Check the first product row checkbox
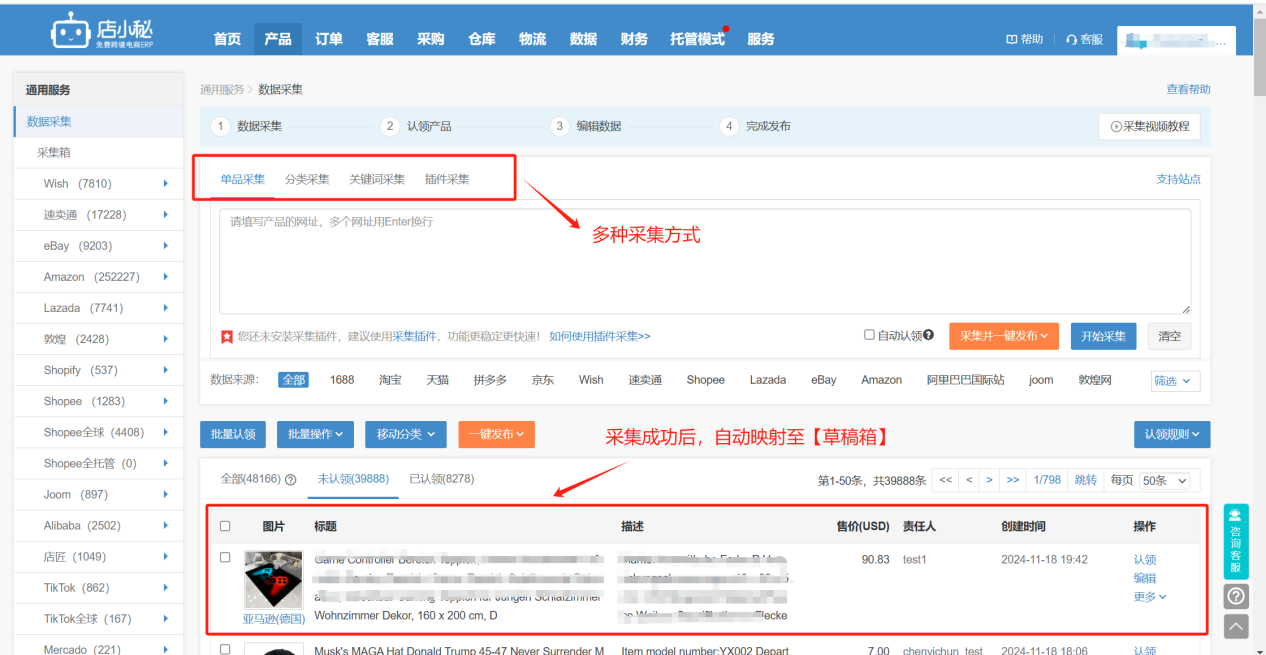The image size is (1266, 655). [x=225, y=557]
